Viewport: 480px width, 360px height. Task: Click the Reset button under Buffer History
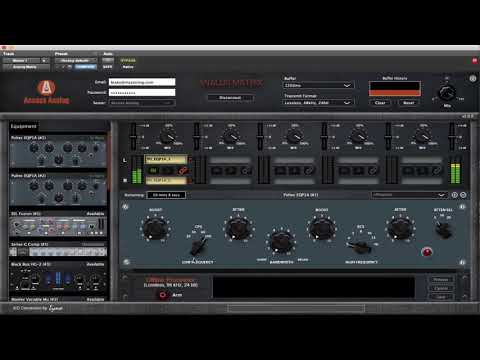(409, 103)
